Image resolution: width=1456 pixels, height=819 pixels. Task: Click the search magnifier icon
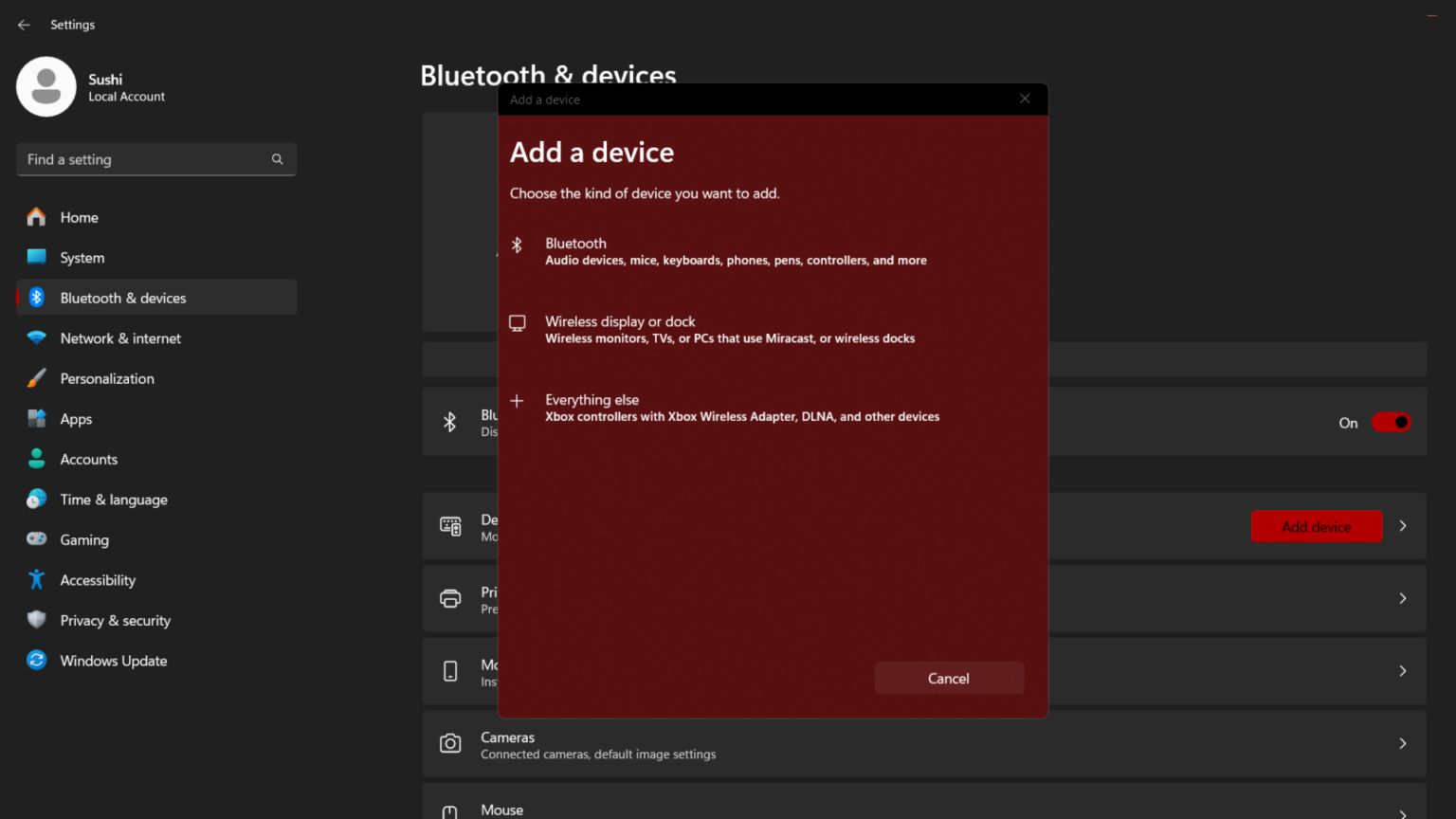click(277, 158)
